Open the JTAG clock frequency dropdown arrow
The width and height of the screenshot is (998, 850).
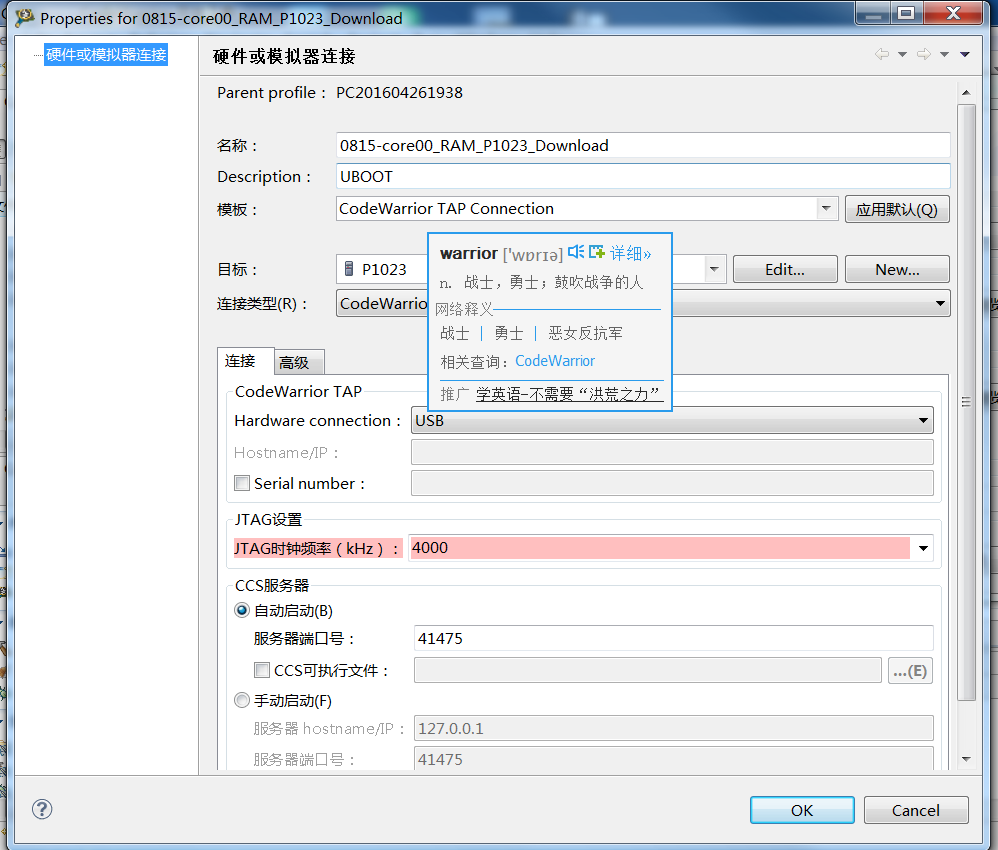[923, 548]
